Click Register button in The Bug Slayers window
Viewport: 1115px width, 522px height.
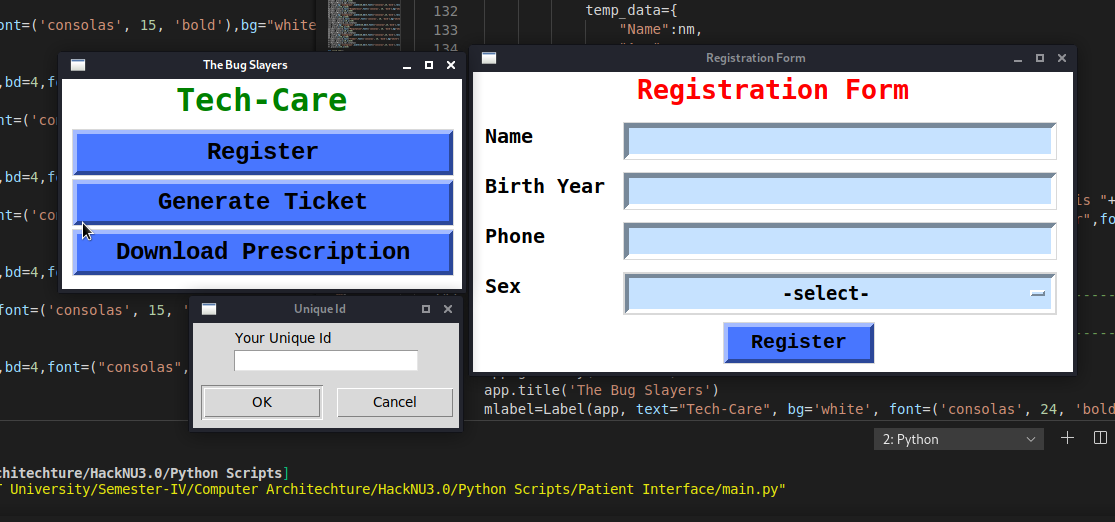(x=262, y=152)
